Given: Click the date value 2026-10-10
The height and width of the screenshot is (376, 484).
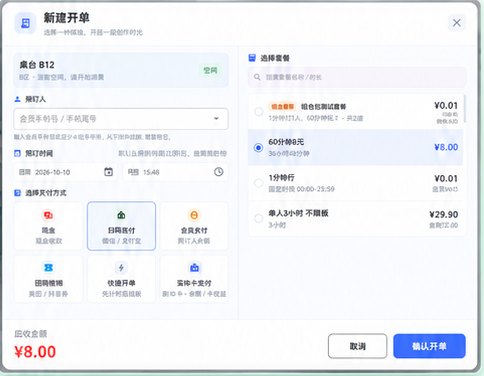Looking at the screenshot, I should coord(53,172).
